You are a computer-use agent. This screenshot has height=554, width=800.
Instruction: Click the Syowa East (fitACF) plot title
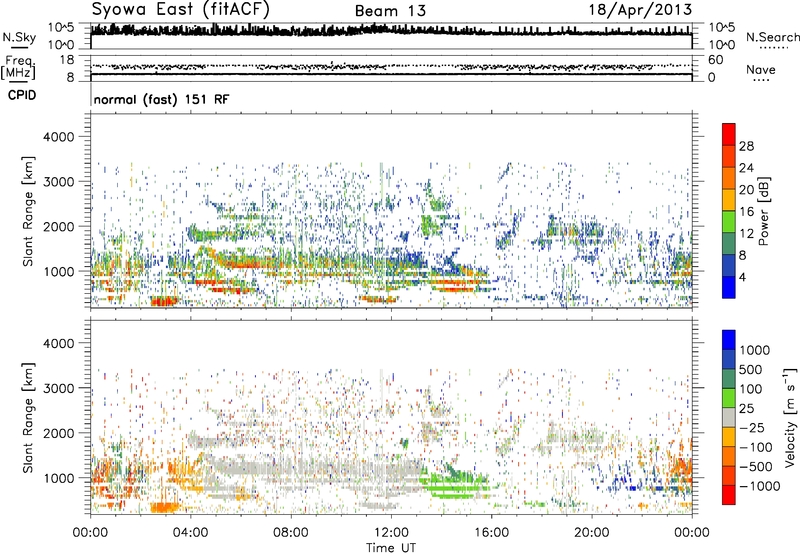[x=181, y=10]
